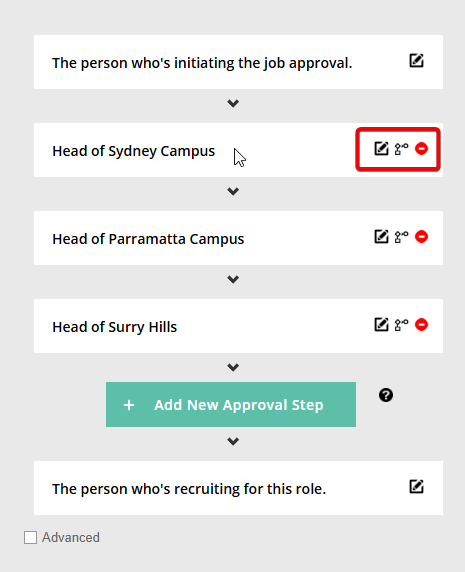Image resolution: width=465 pixels, height=572 pixels.
Task: Edit the job approval initiator step
Action: coord(416,61)
